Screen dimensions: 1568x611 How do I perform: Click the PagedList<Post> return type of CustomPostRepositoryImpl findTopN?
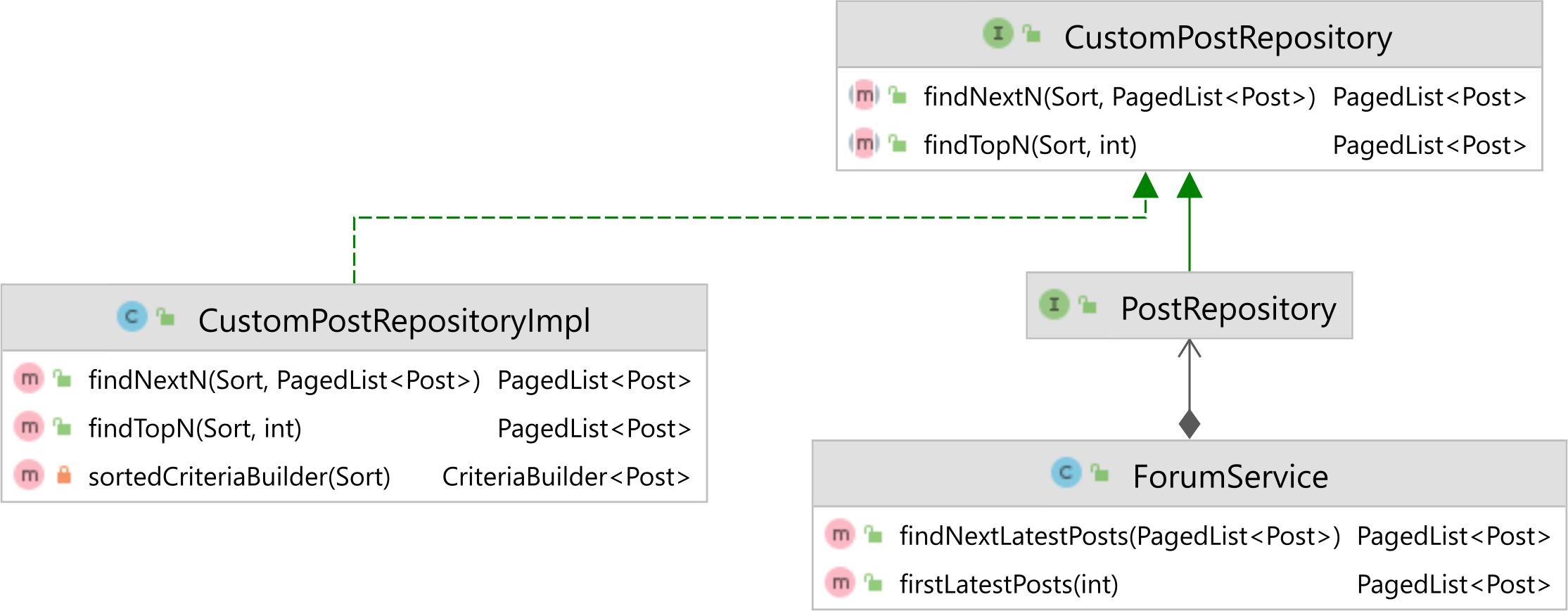594,429
